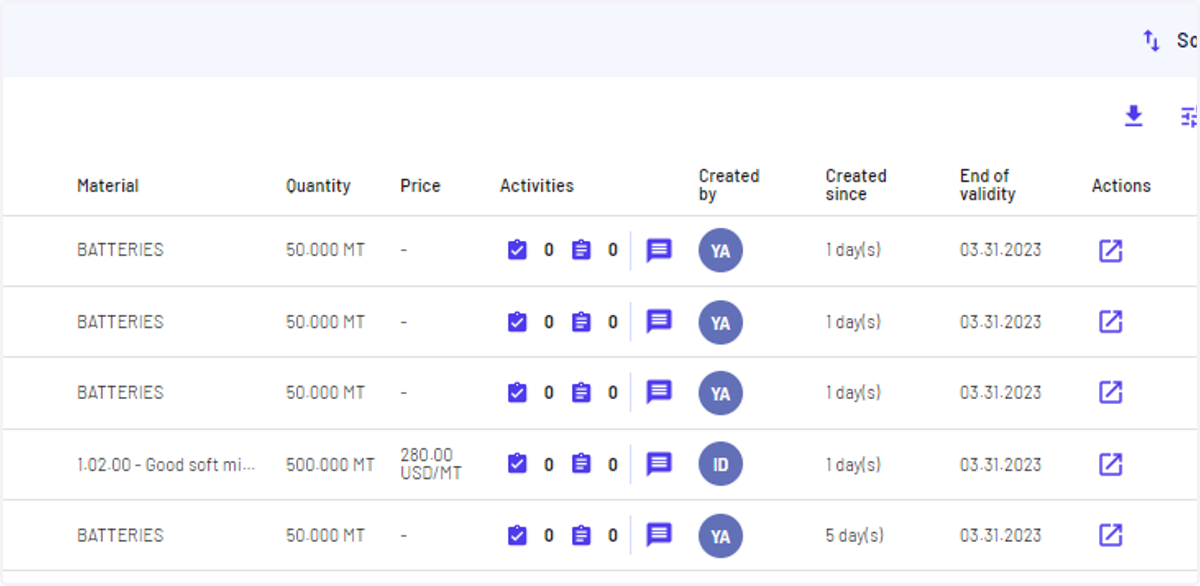Click the ID creator avatar

(x=721, y=464)
